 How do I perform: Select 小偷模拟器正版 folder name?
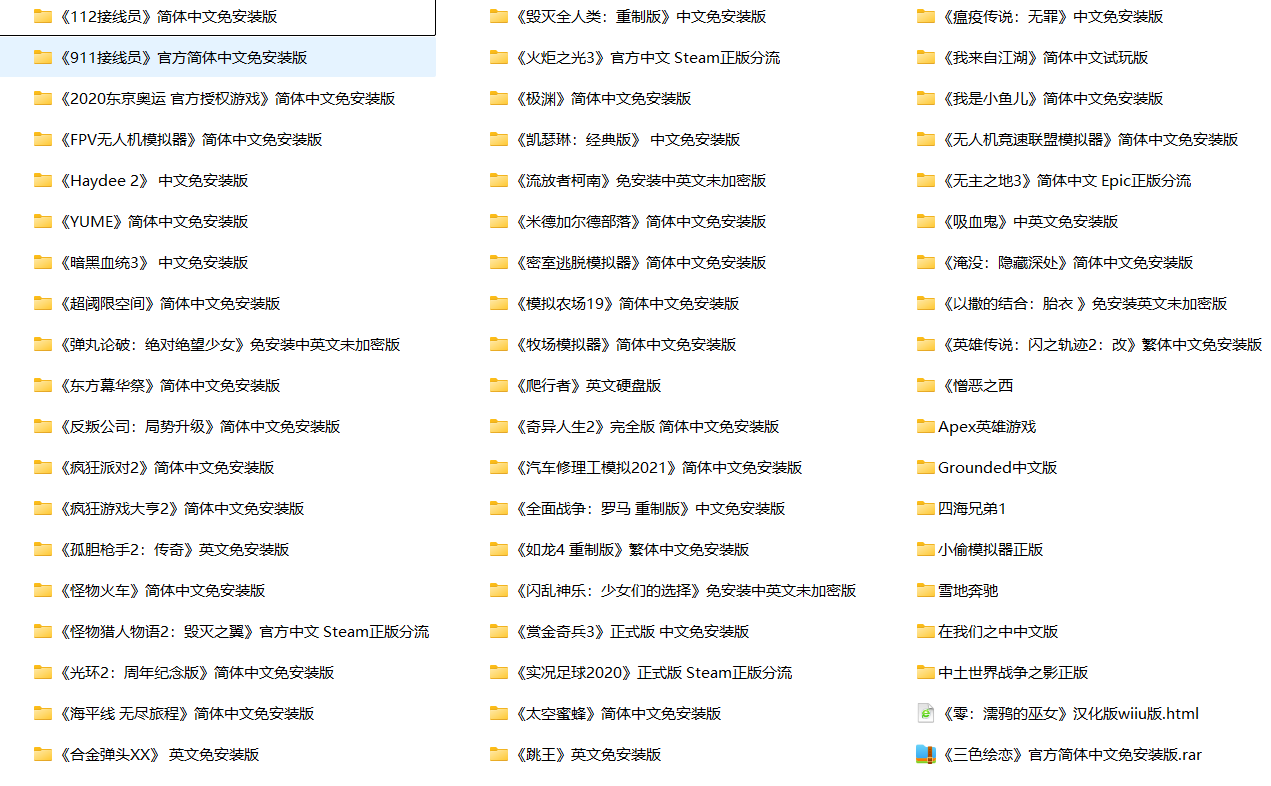(x=990, y=549)
